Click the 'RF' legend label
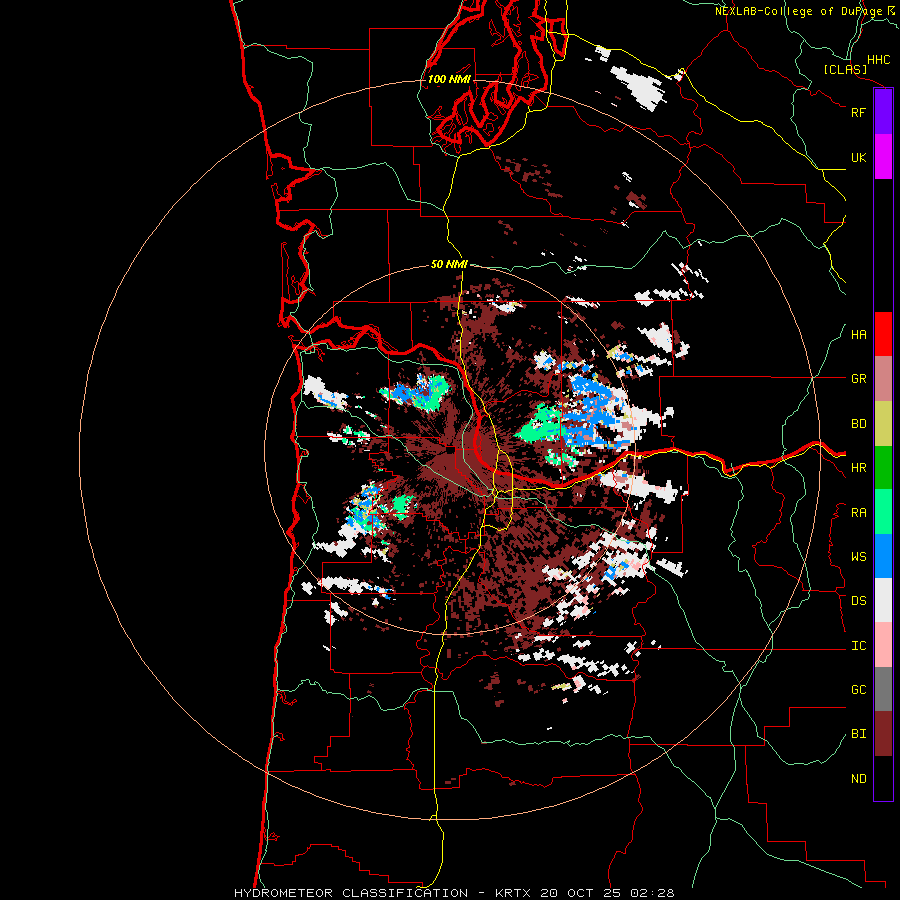 (858, 113)
